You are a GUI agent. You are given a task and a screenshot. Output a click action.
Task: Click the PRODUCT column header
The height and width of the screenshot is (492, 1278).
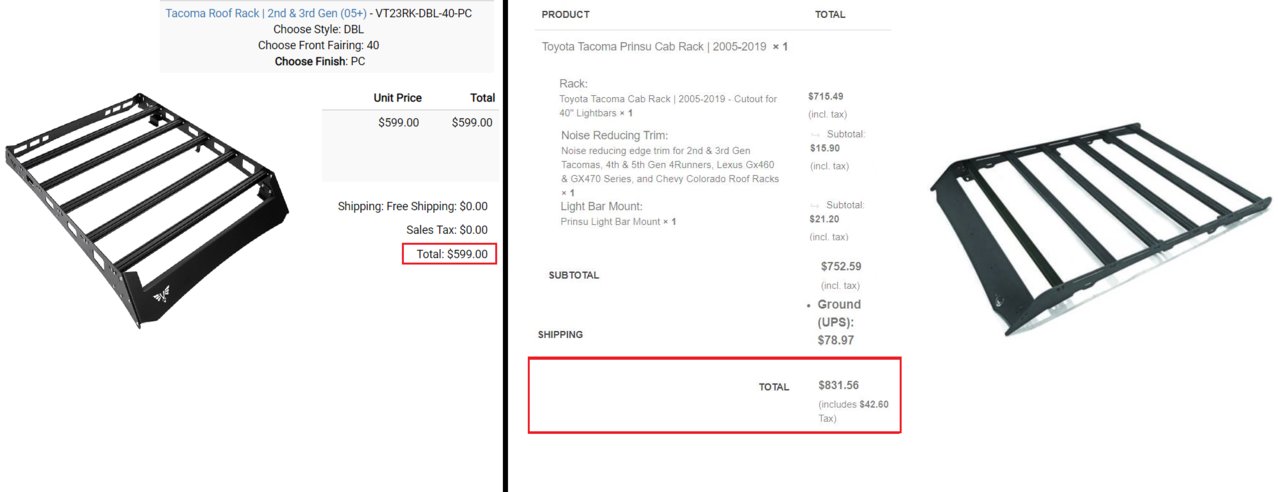(x=565, y=15)
